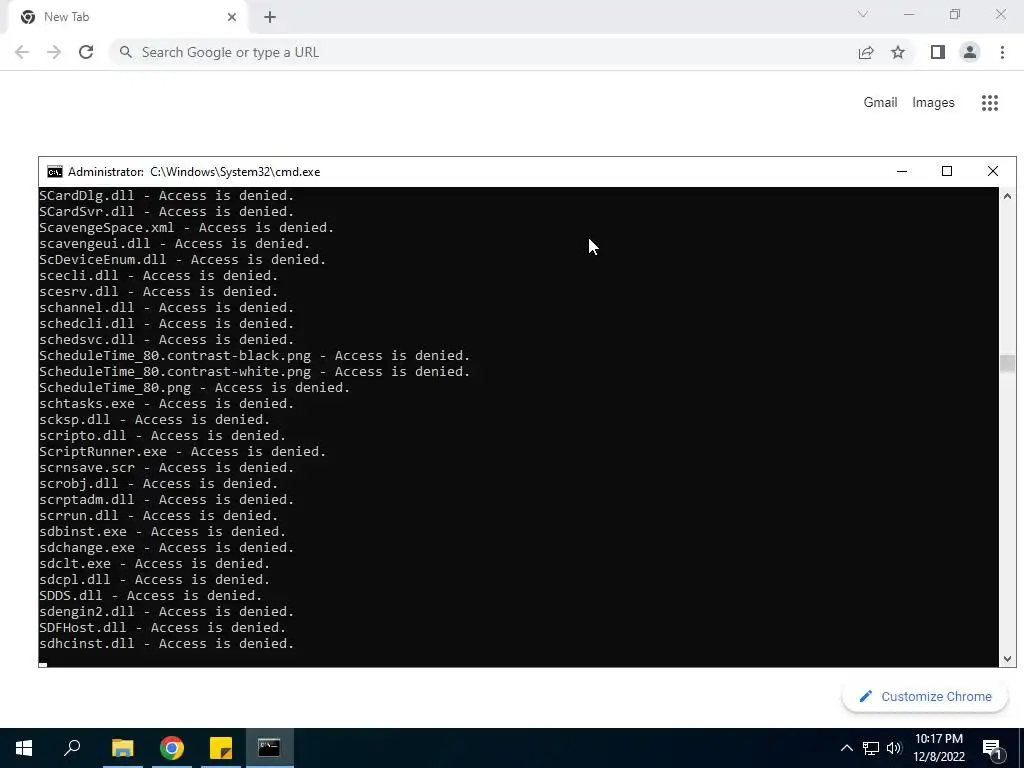
Task: Click the ScheduleTime_80.contrast-black.png line
Action: coord(255,356)
